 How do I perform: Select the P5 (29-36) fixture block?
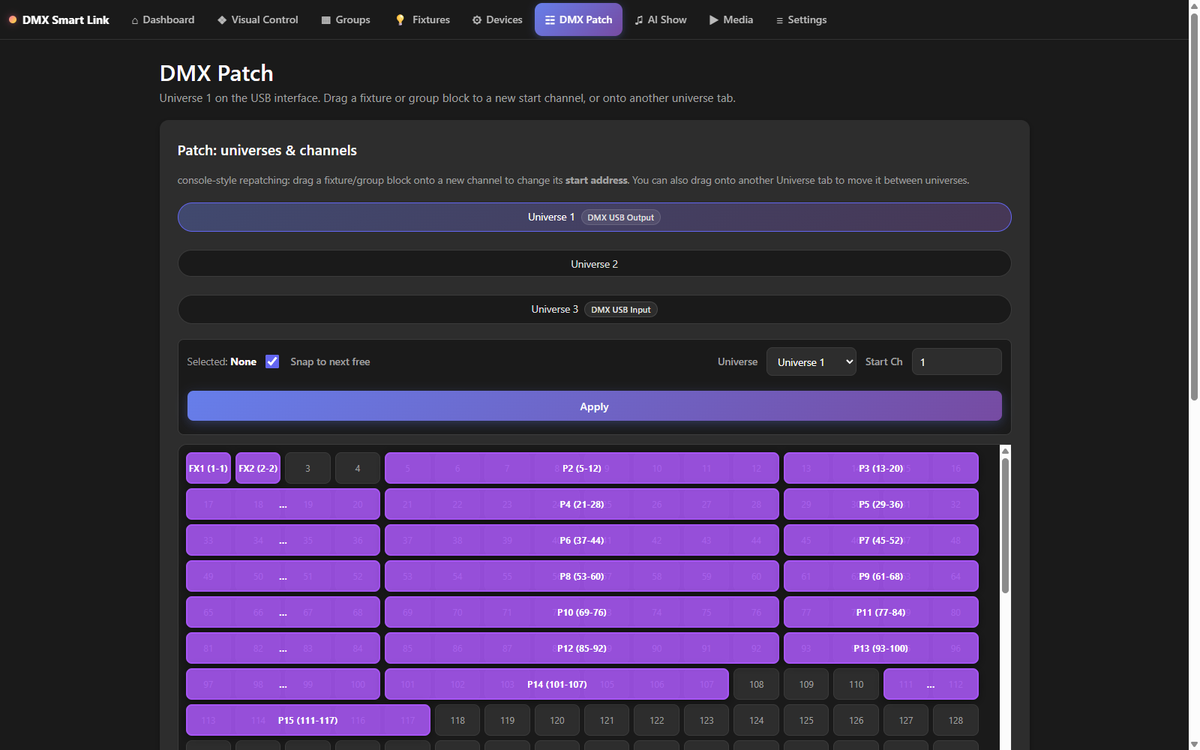881,504
